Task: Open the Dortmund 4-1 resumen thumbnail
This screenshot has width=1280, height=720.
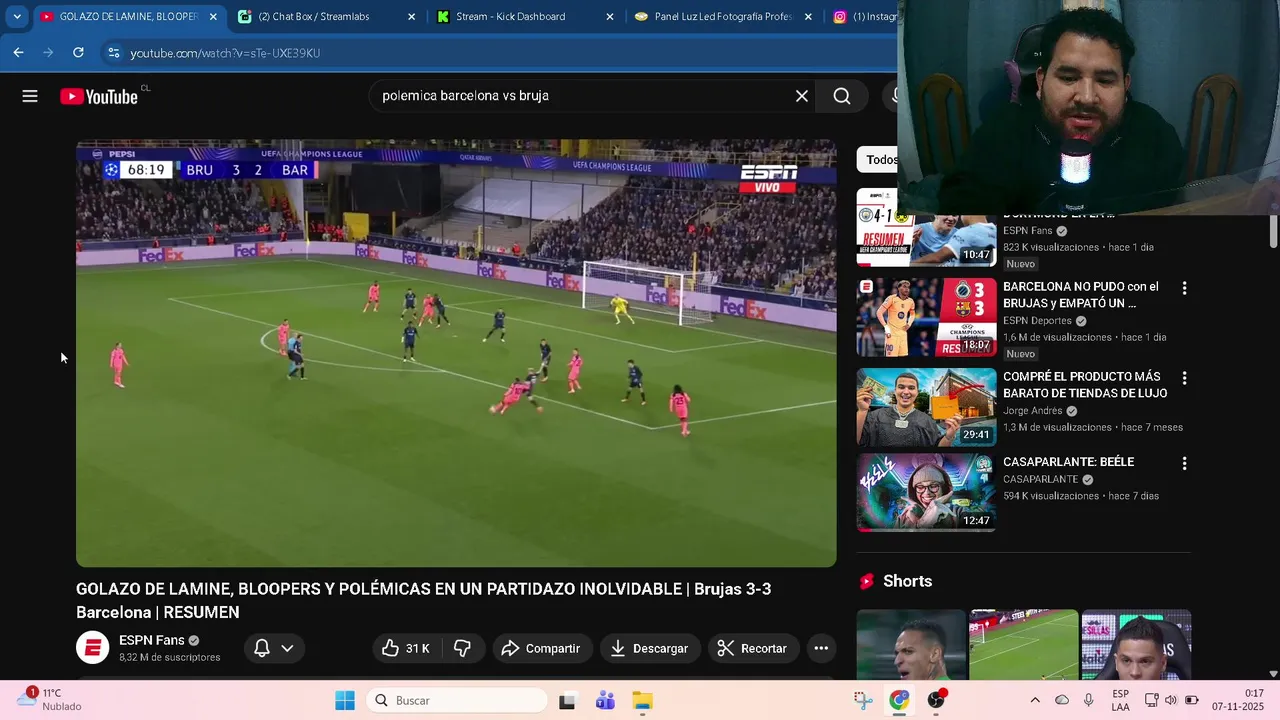Action: [x=926, y=227]
